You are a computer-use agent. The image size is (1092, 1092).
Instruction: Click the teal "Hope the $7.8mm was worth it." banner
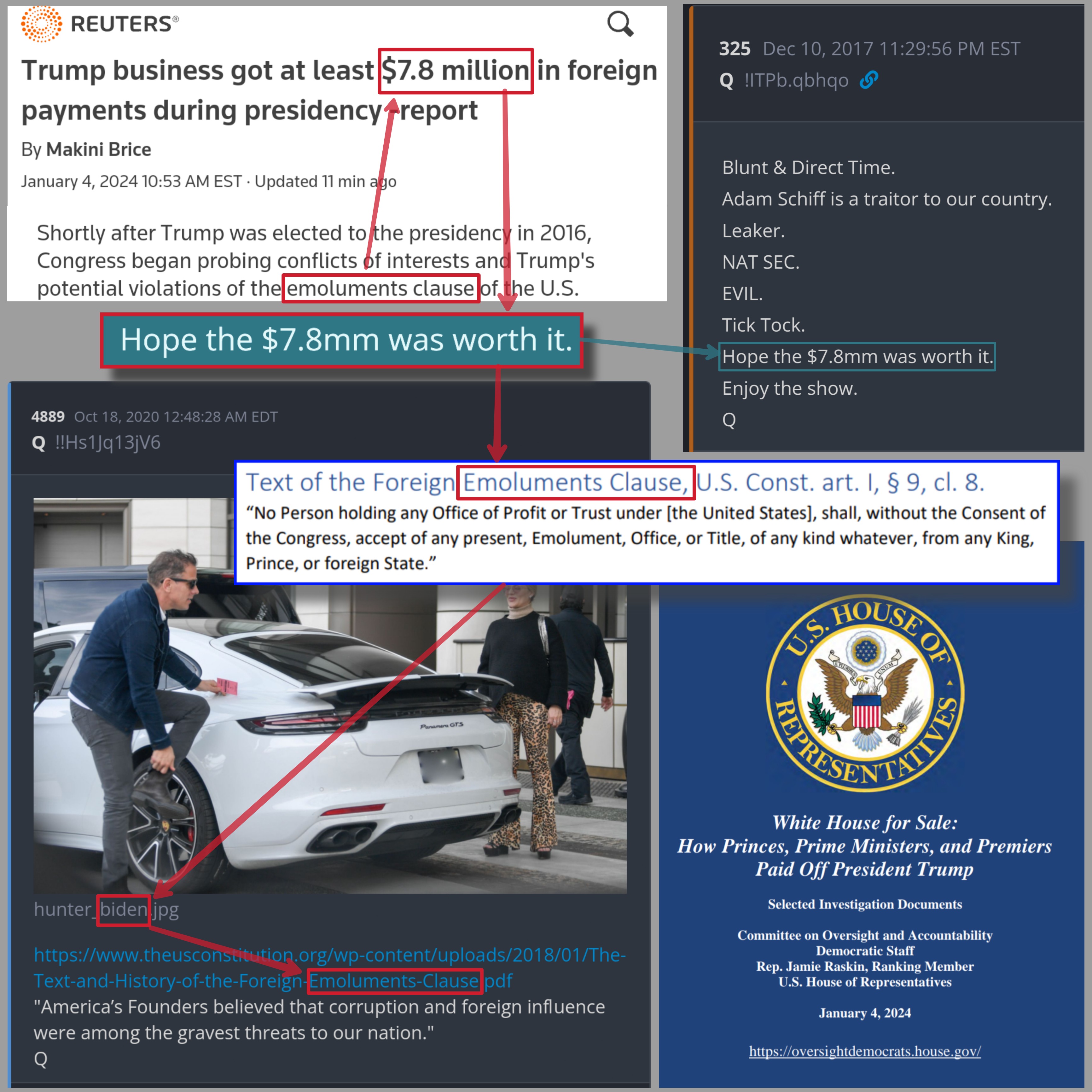tap(341, 340)
